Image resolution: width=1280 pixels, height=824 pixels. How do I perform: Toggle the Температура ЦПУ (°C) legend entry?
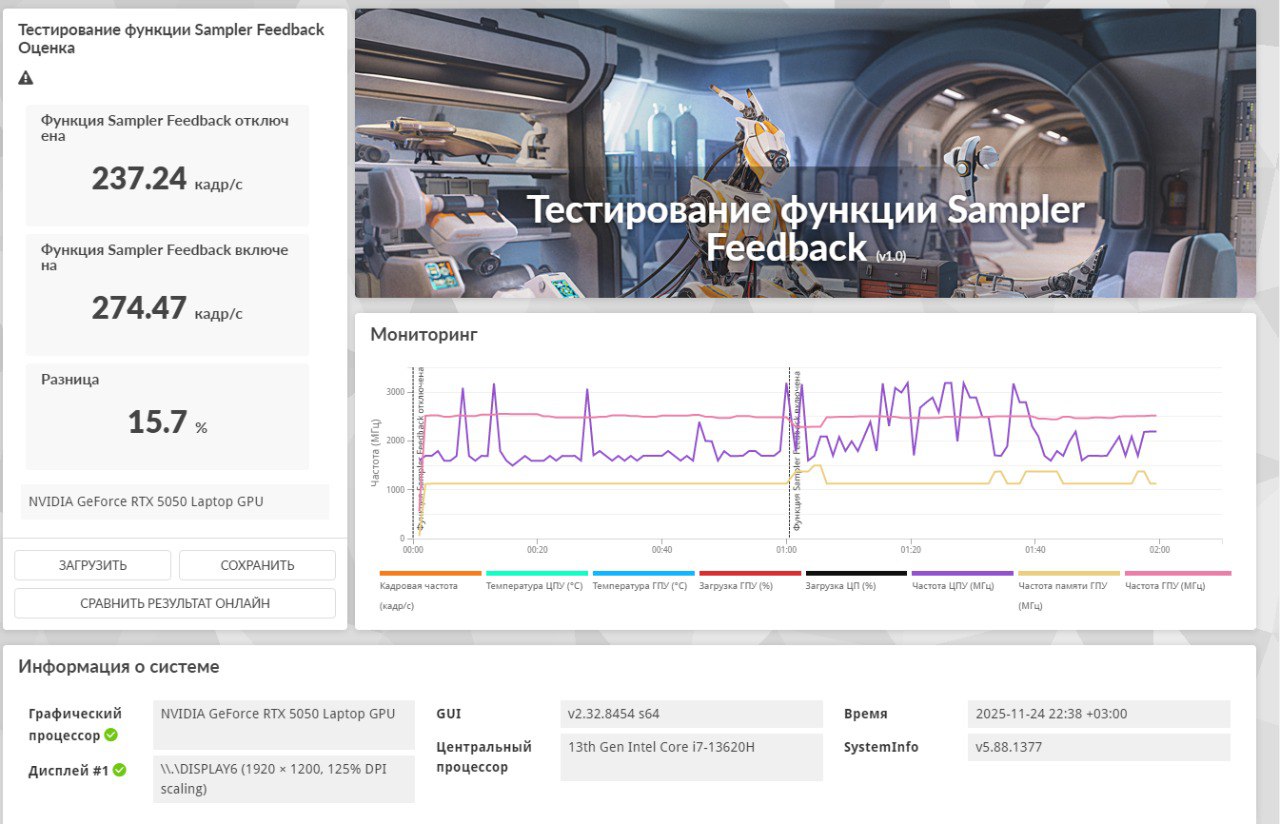537,581
